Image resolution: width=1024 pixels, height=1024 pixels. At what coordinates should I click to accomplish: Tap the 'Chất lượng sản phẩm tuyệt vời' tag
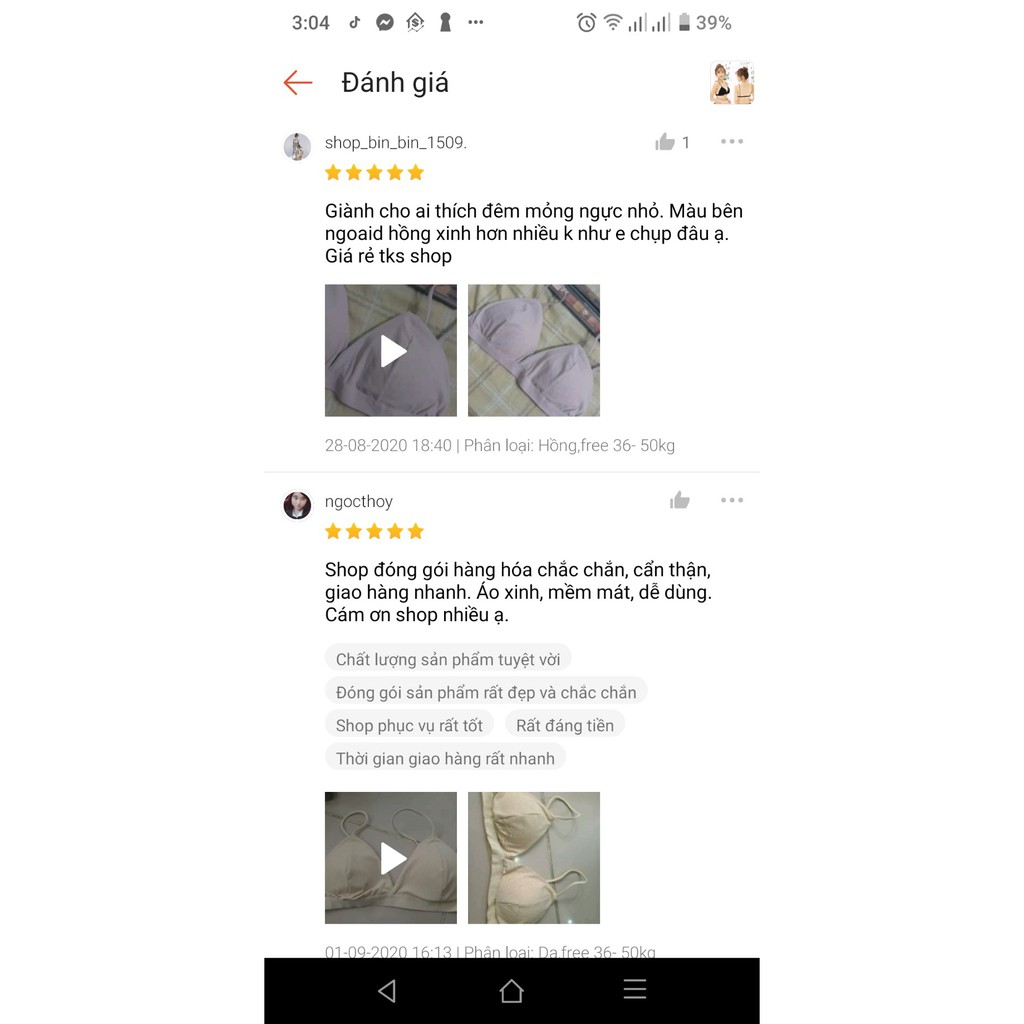click(x=448, y=659)
